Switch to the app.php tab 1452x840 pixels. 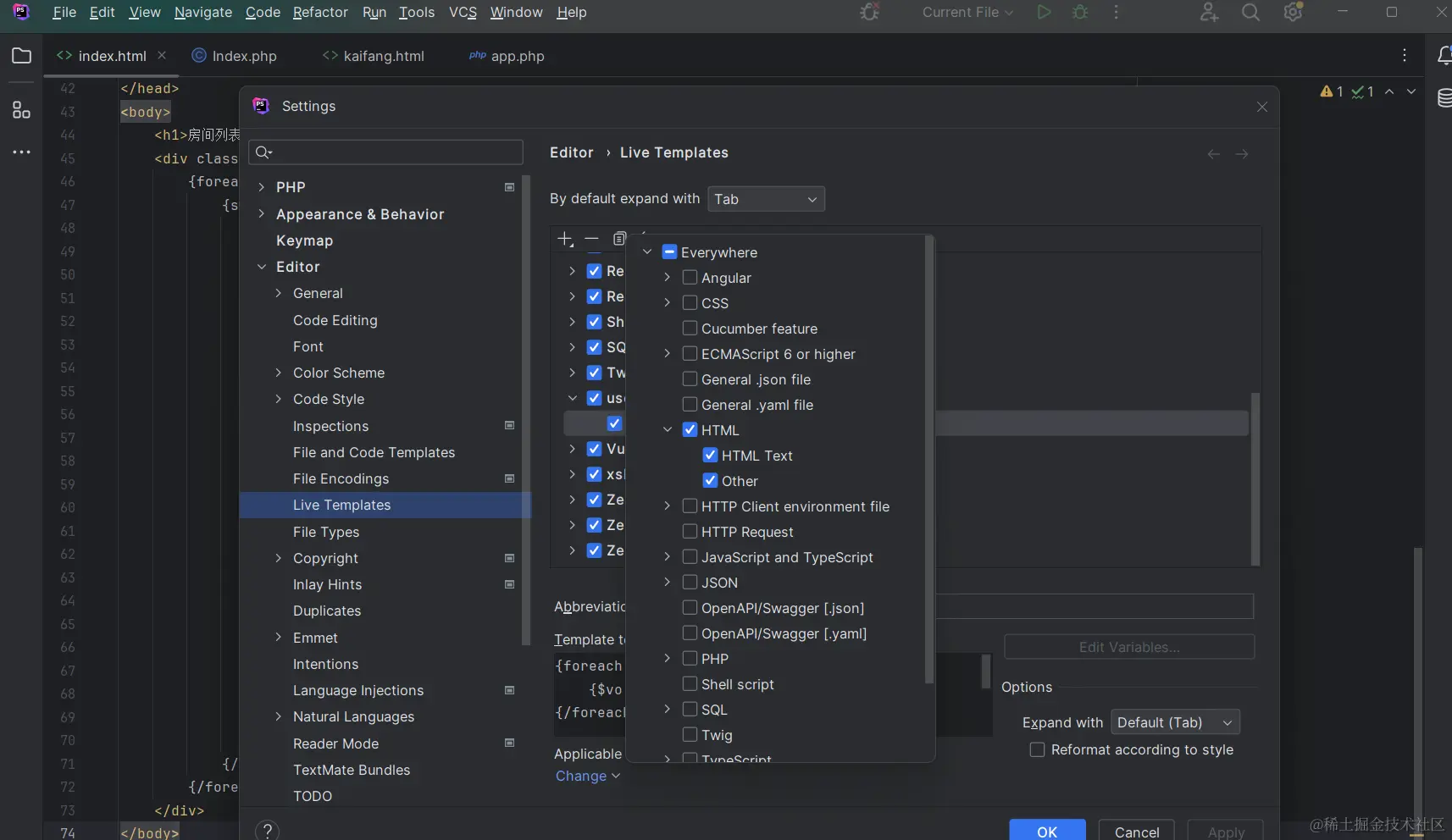coord(507,56)
